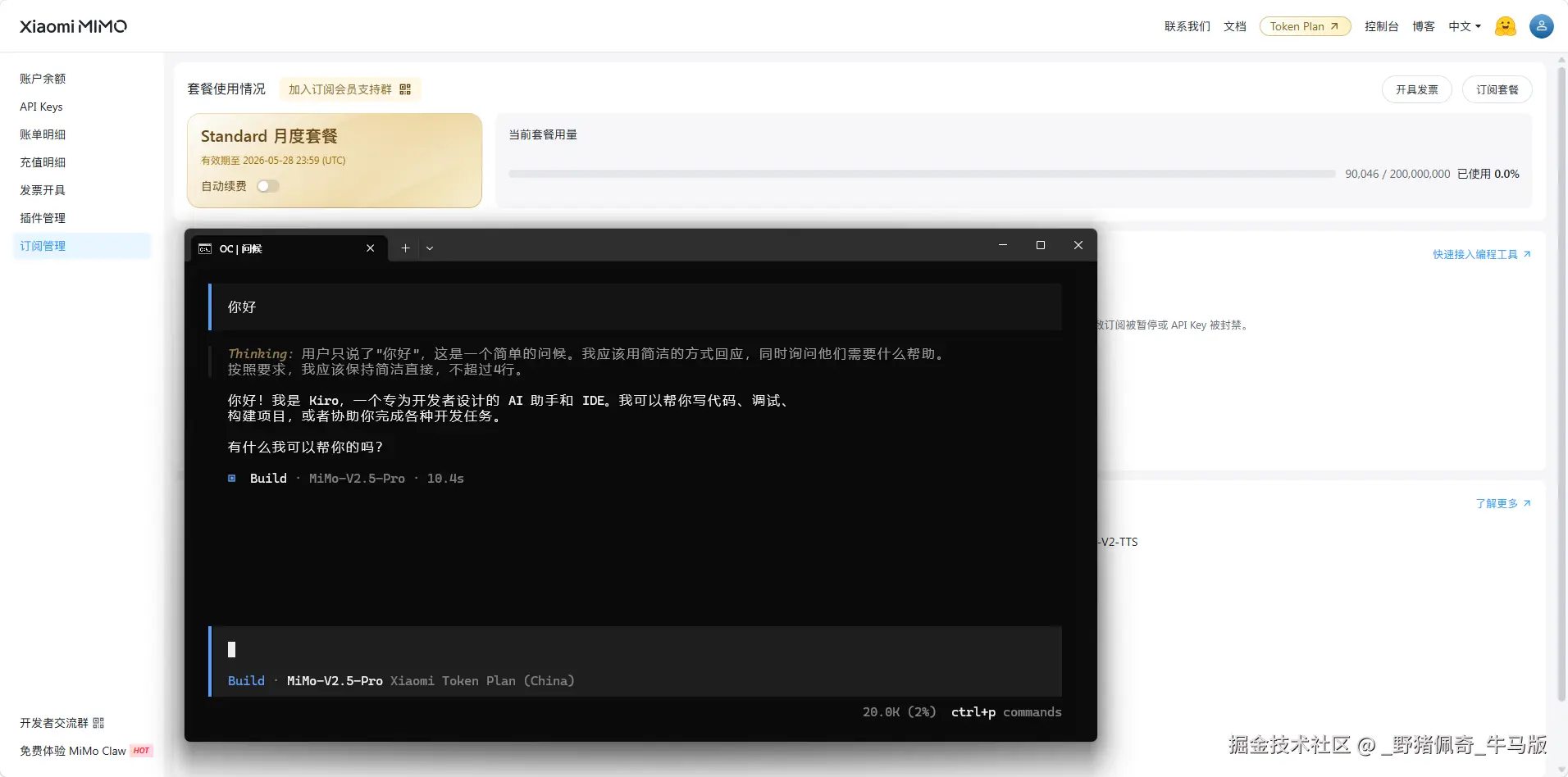Open 文档 from the top navigation

tap(1234, 25)
